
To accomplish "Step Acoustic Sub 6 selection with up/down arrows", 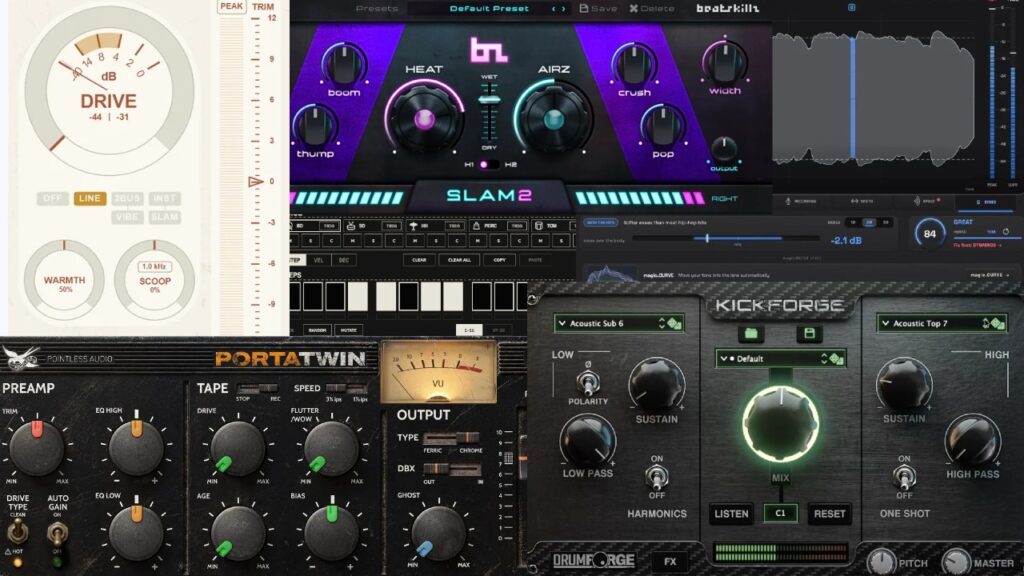I will coord(662,323).
